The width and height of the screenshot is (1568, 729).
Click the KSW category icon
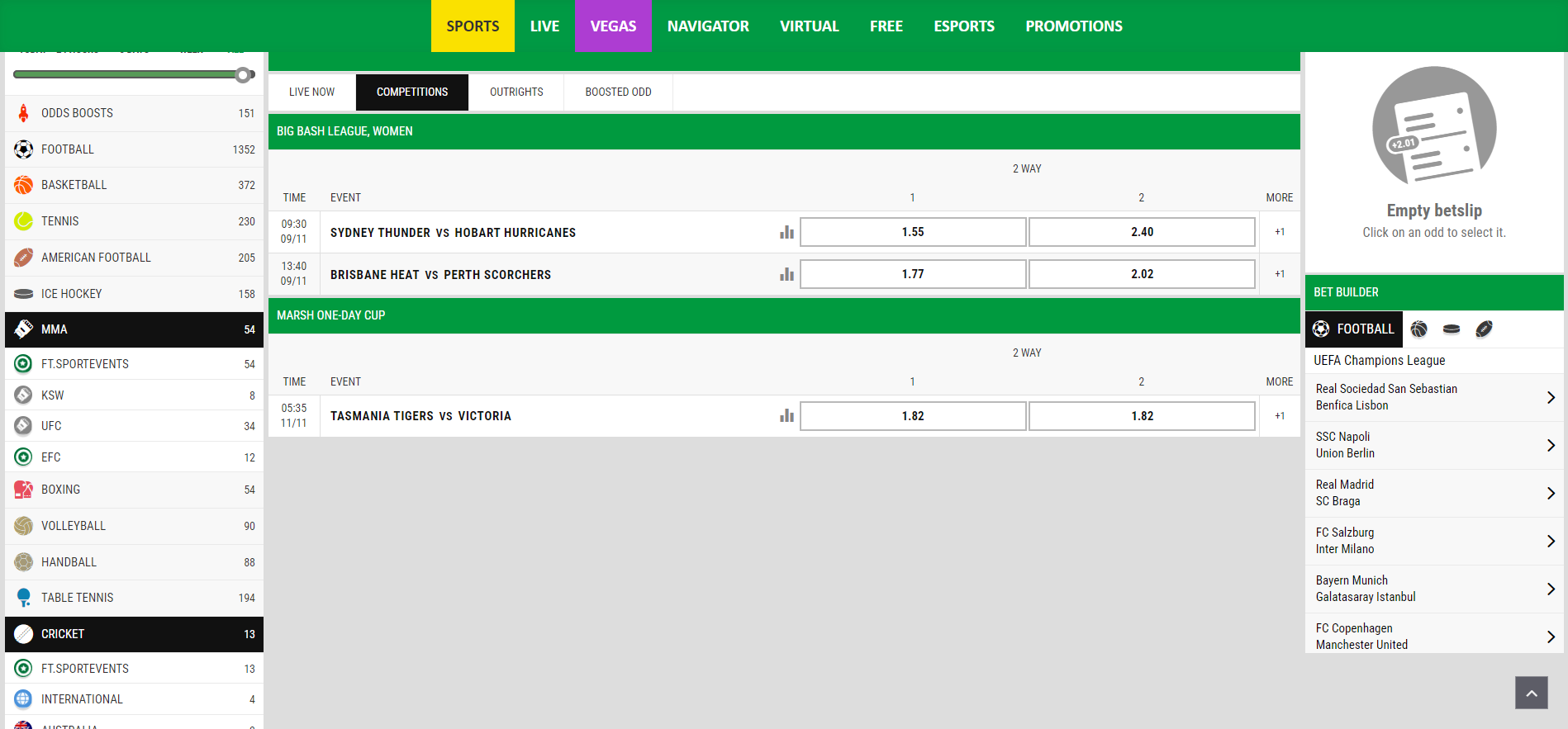[23, 395]
